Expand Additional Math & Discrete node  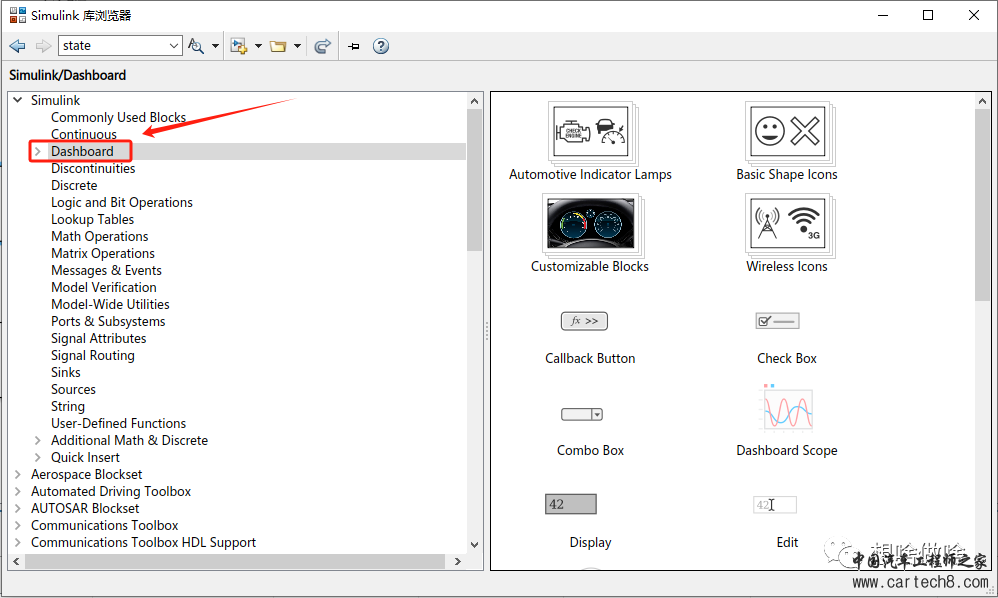(x=38, y=440)
